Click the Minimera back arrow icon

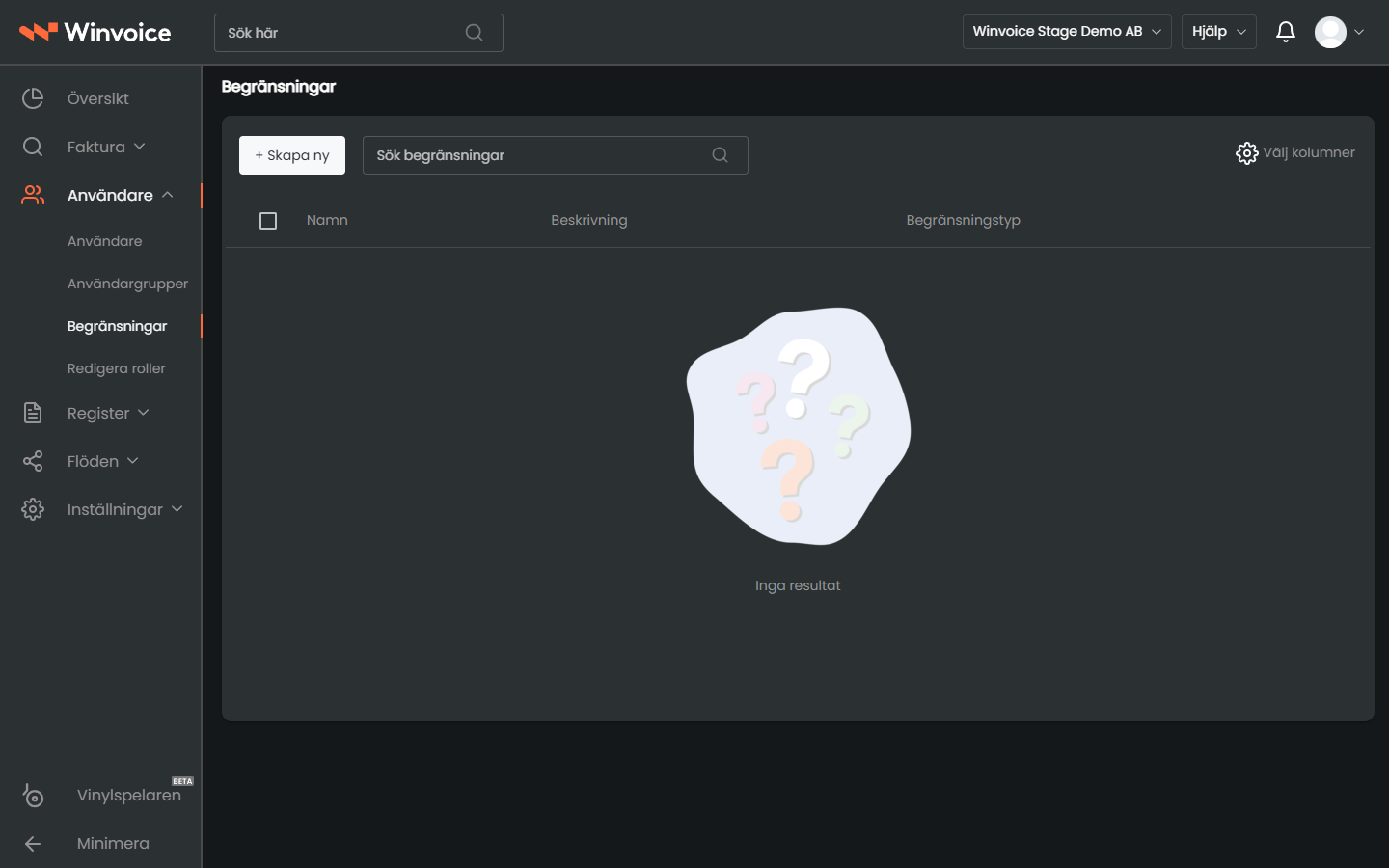(x=33, y=843)
